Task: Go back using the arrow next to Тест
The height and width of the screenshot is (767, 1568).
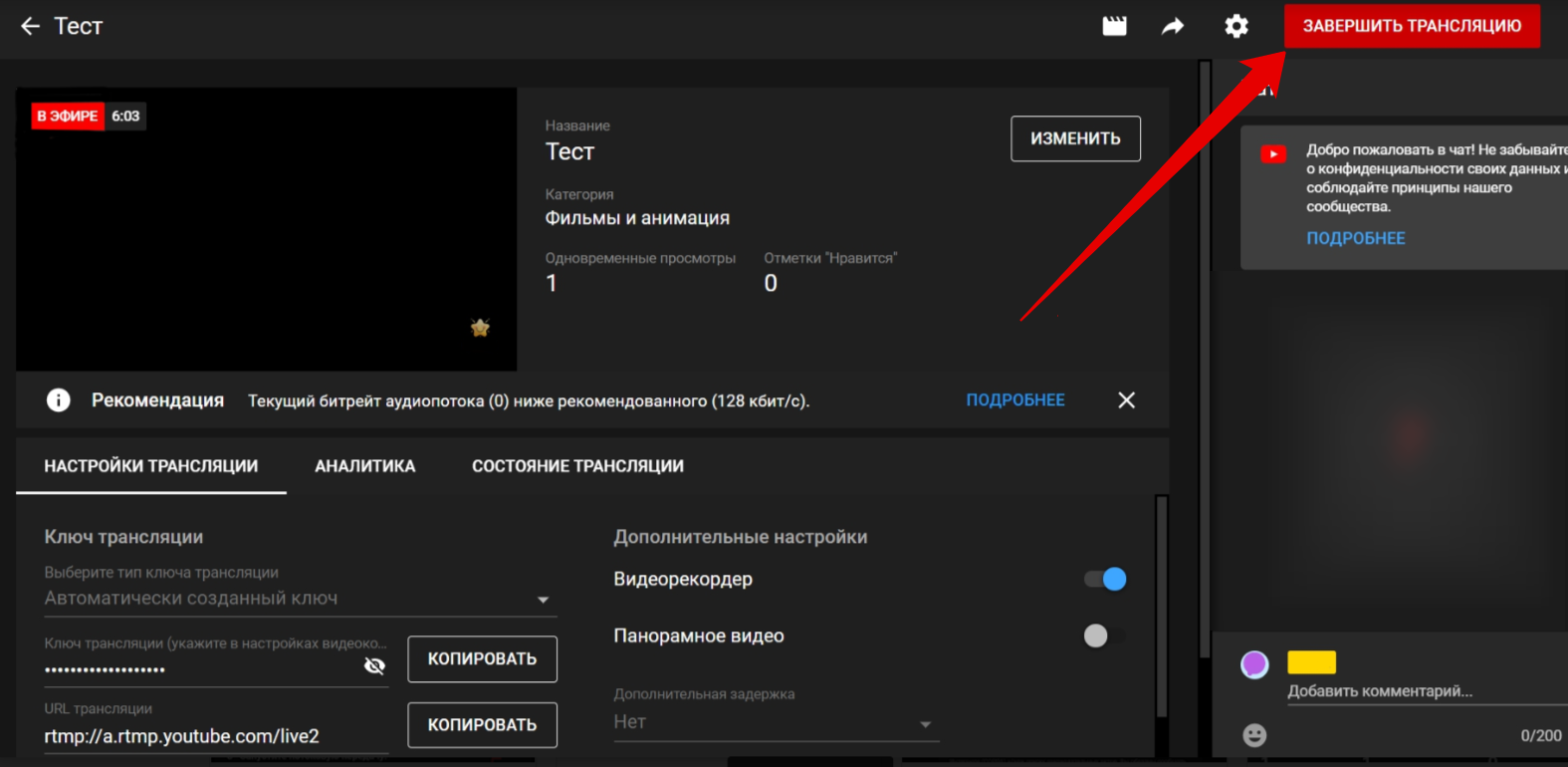Action: (x=31, y=26)
